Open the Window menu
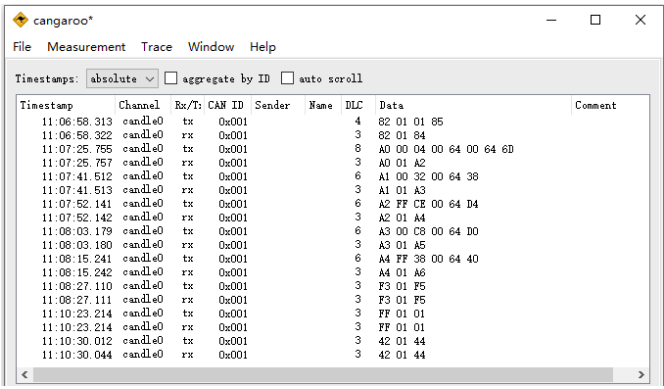The image size is (664, 389). (x=211, y=47)
